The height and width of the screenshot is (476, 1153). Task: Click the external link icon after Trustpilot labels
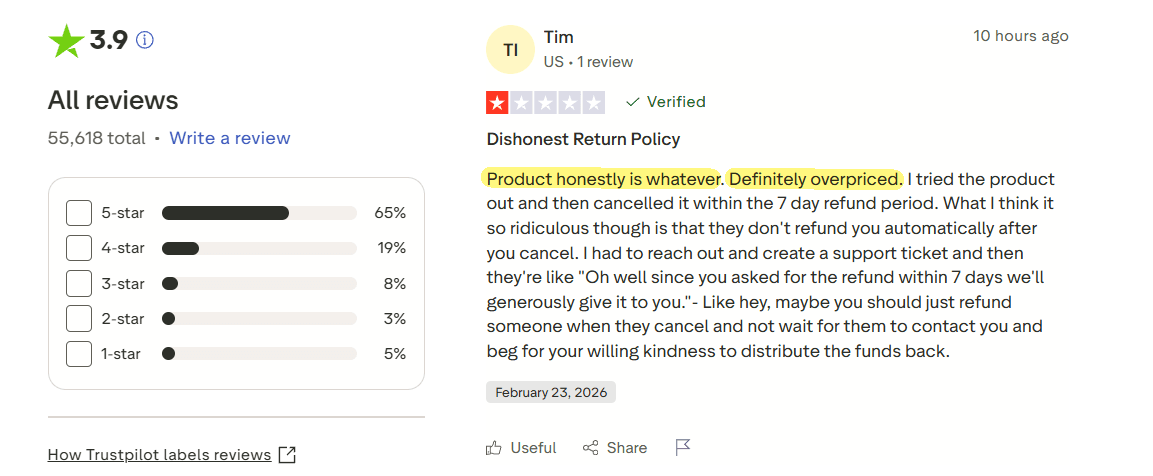(288, 455)
